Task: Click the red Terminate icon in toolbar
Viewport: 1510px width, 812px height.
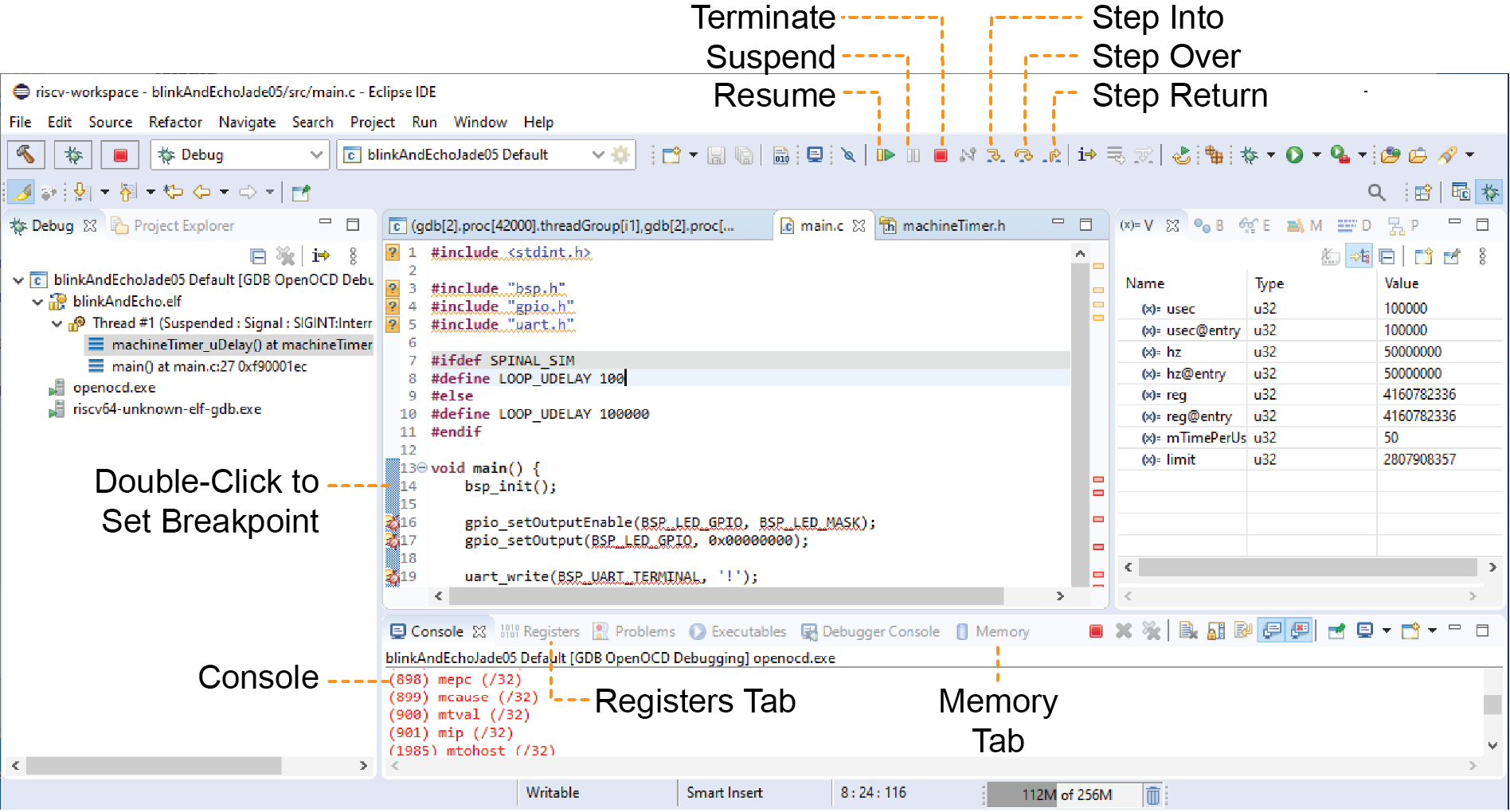Action: click(941, 155)
